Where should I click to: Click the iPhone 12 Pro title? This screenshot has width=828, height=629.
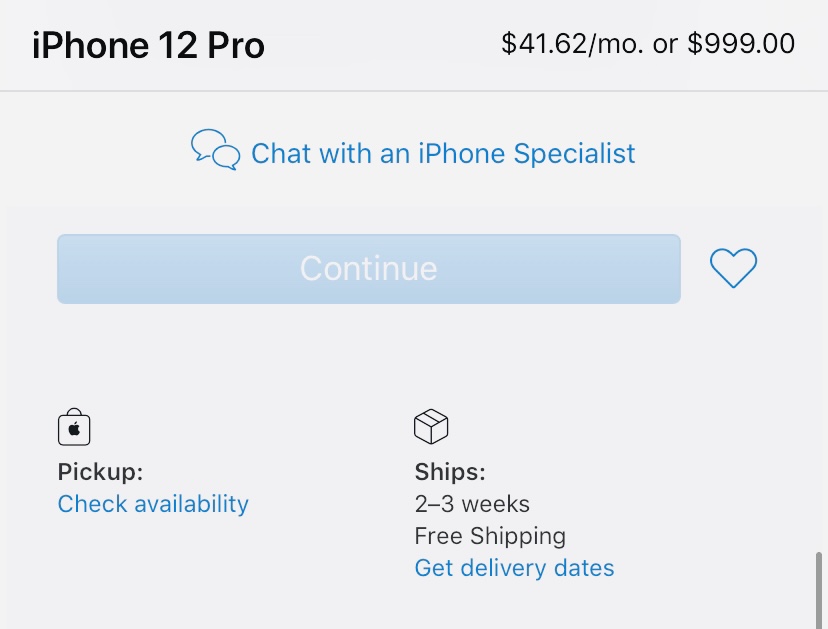[x=148, y=45]
